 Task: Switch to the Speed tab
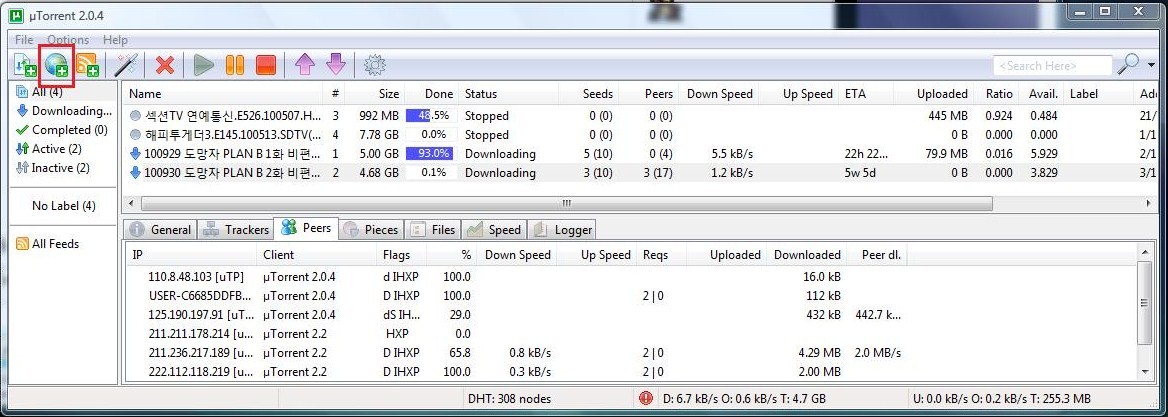pyautogui.click(x=494, y=229)
